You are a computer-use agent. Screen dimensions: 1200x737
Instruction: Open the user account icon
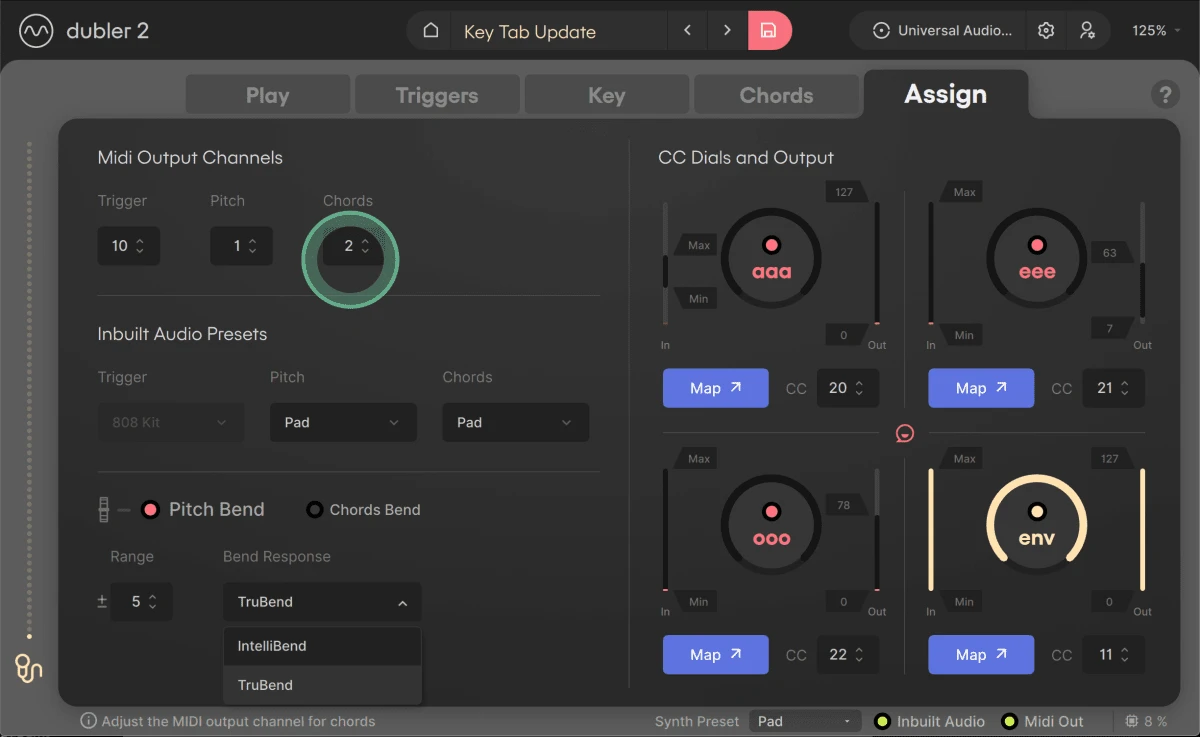1087,31
